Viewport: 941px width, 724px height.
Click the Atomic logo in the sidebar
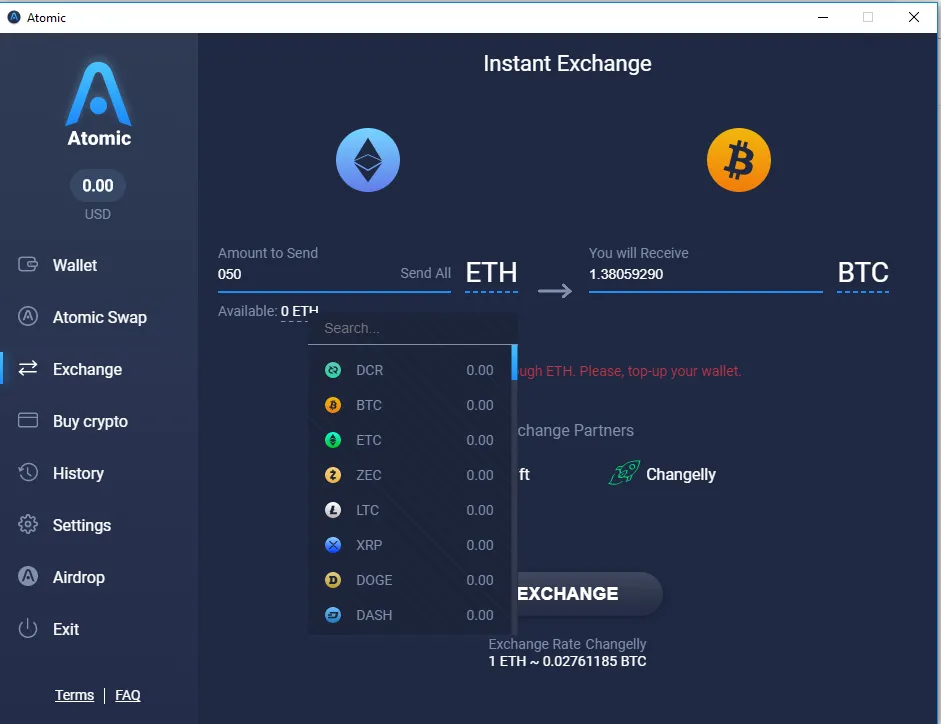pyautogui.click(x=98, y=103)
